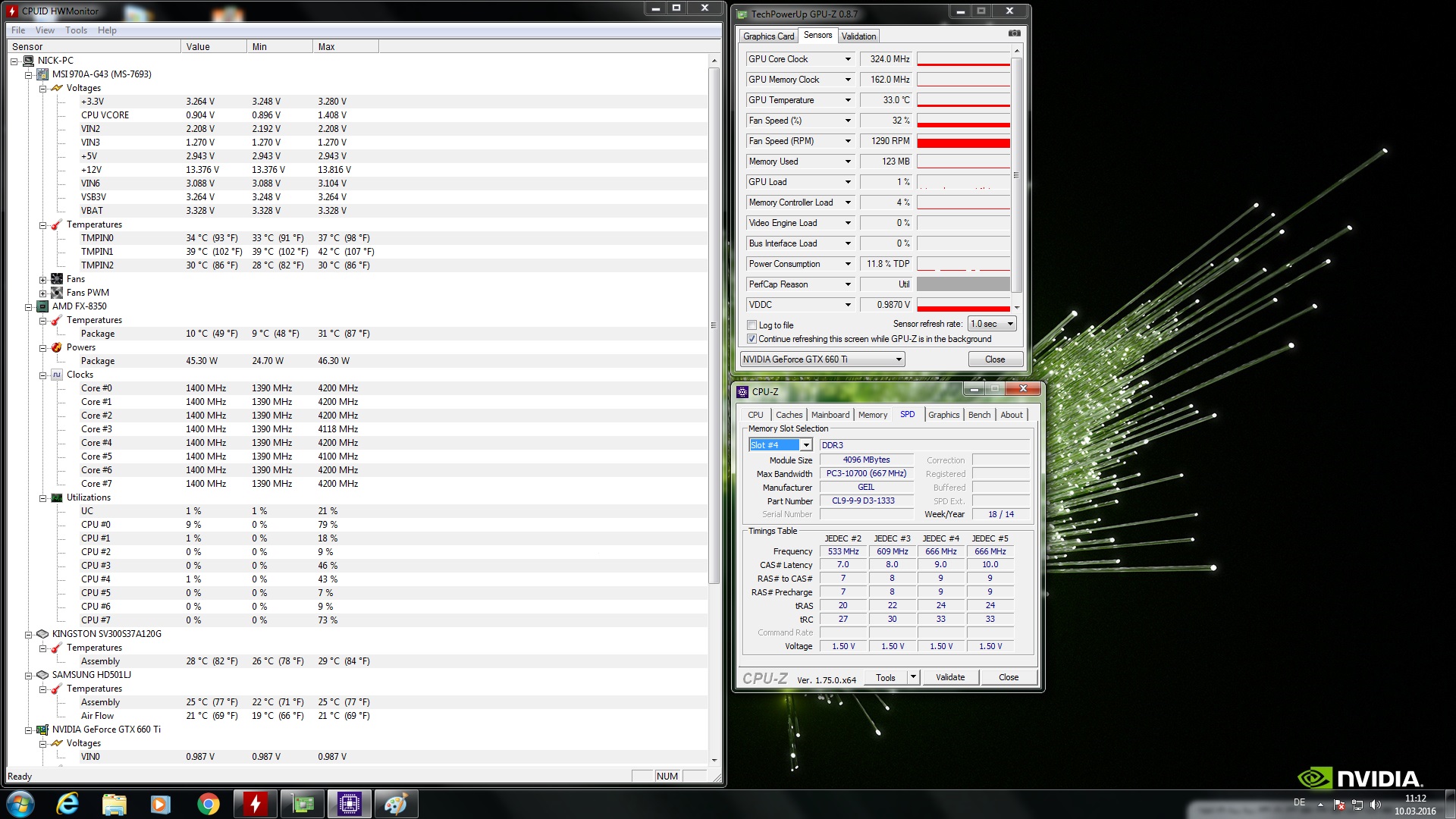Click the GPU-Z screenshot camera icon

(x=1014, y=33)
